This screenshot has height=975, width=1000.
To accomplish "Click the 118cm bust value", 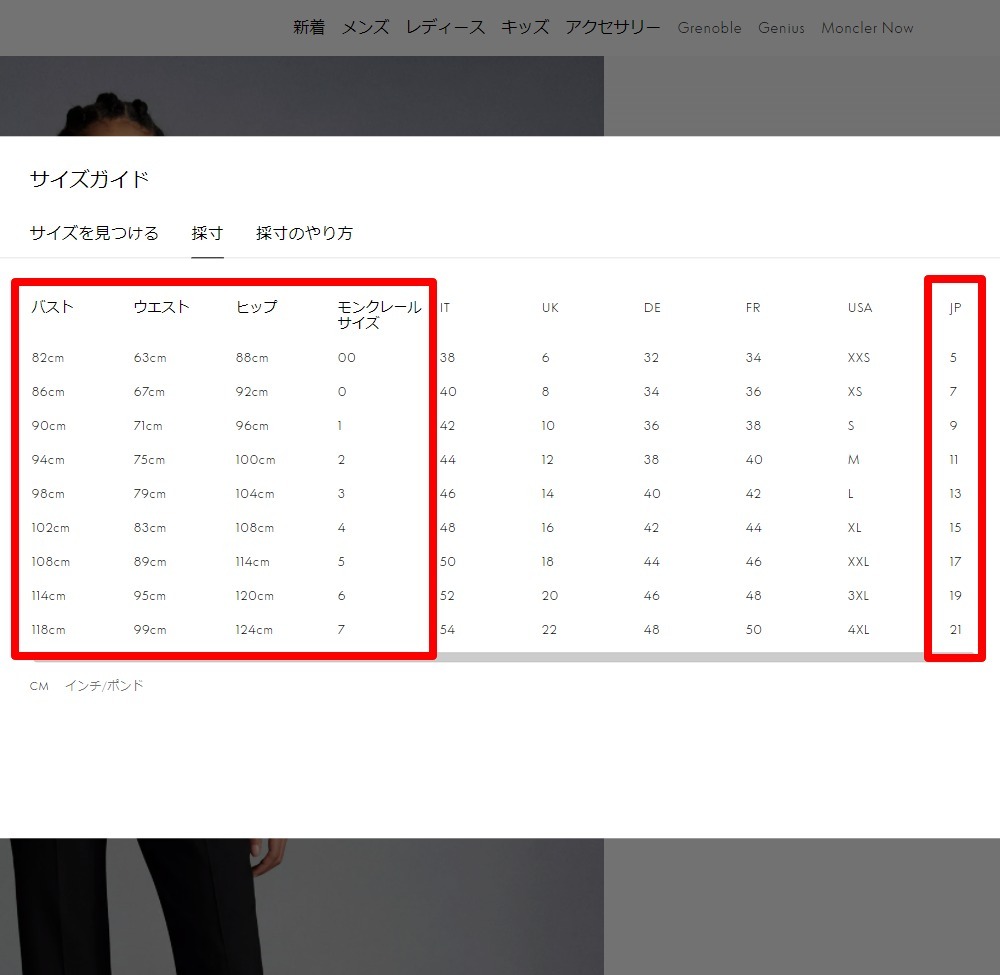I will click(48, 629).
